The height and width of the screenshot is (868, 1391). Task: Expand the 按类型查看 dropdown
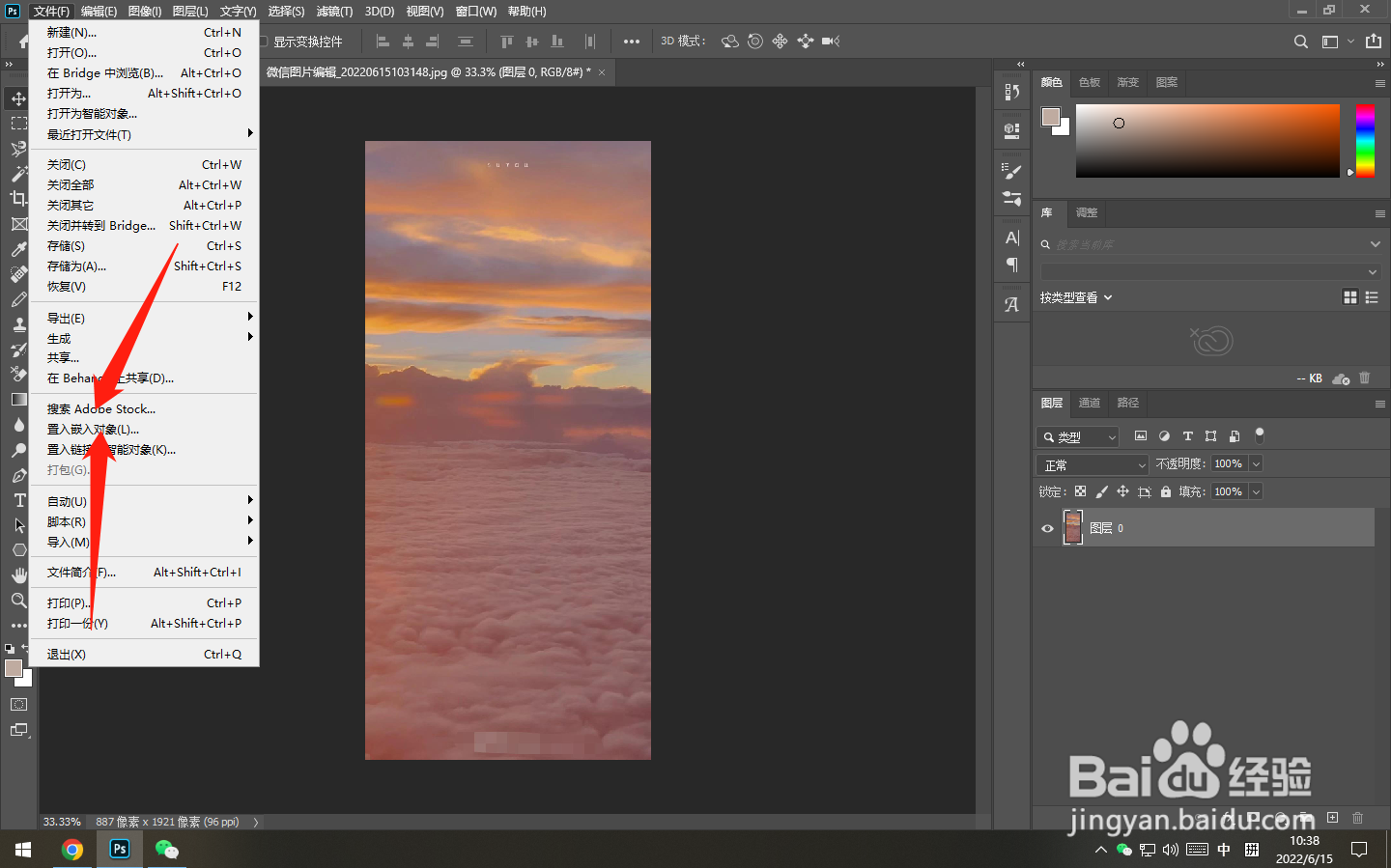(1076, 297)
